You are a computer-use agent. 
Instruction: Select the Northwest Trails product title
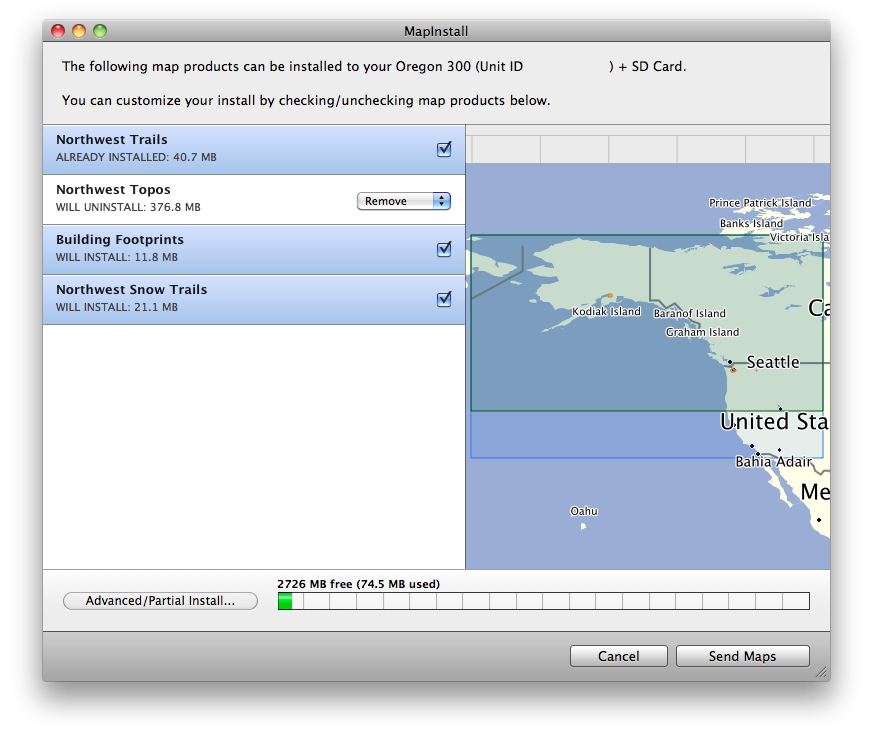[112, 140]
